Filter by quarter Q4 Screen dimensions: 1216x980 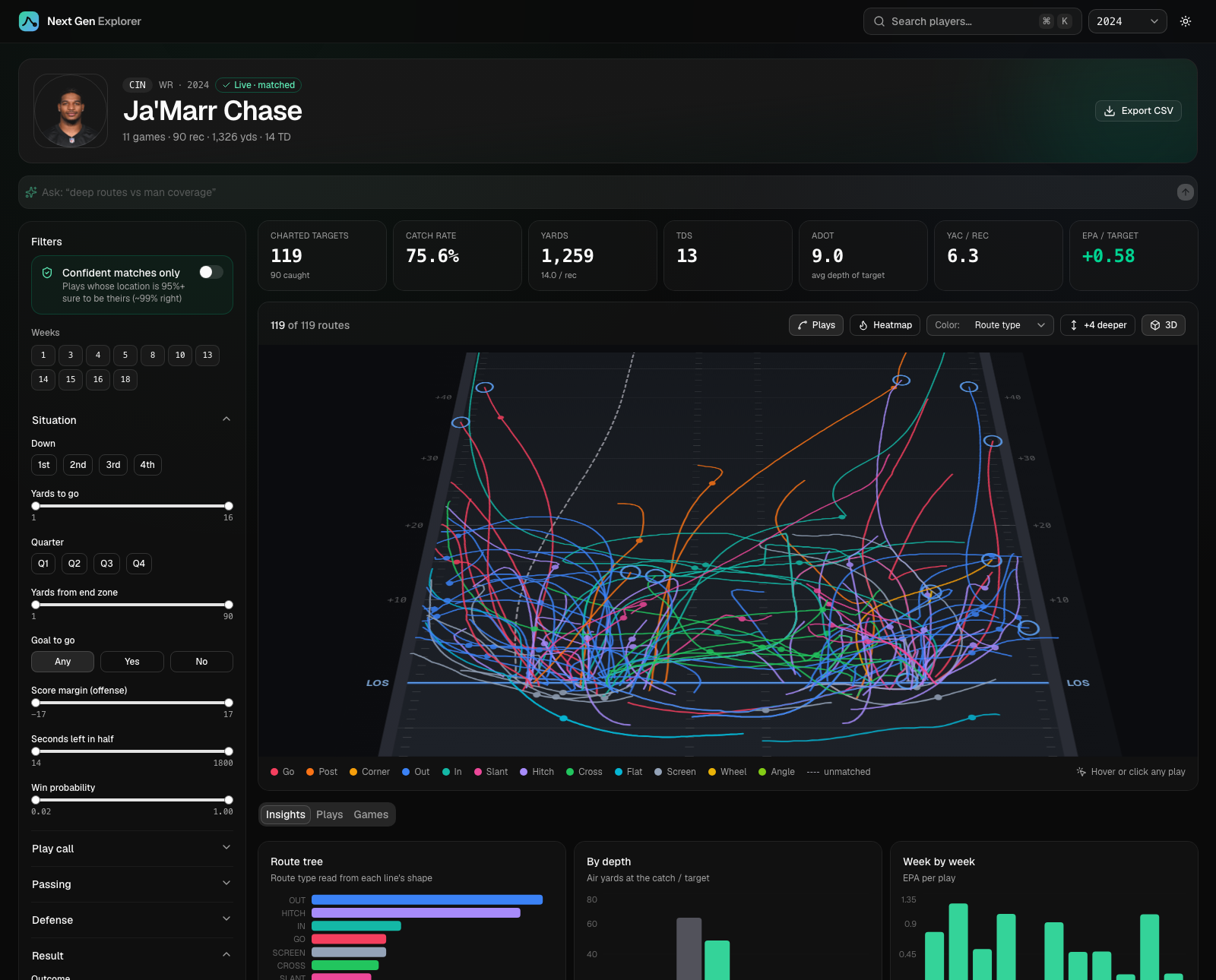[139, 564]
